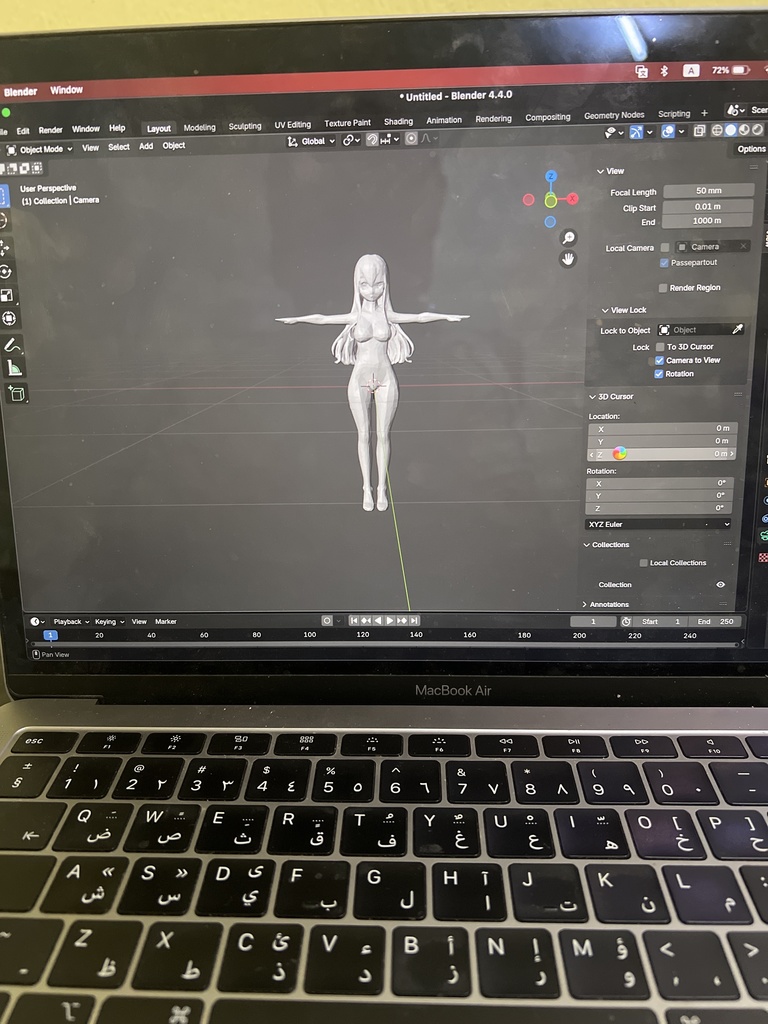The image size is (768, 1024).
Task: Activate the Select Box tool
Action: pyautogui.click(x=3, y=196)
